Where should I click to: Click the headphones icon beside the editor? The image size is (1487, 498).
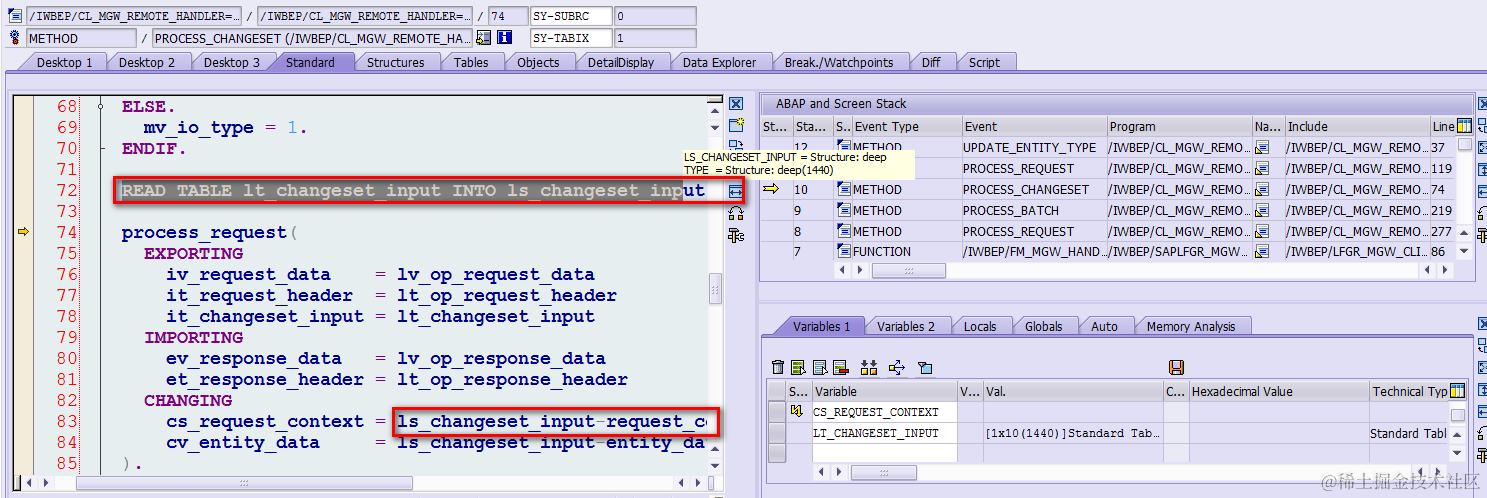coord(736,212)
